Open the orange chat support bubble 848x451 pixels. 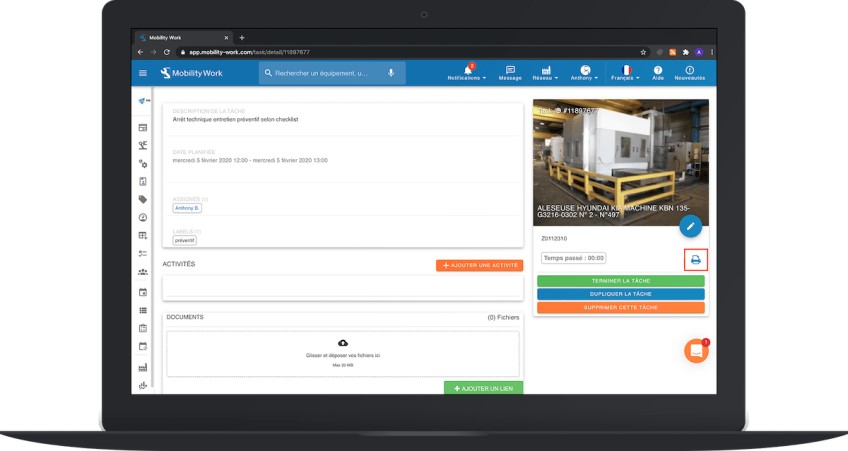tap(696, 351)
